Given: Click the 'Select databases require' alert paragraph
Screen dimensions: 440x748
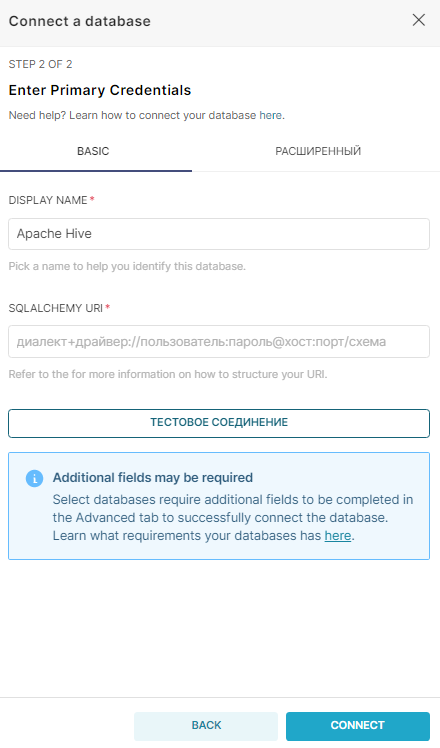Looking at the screenshot, I should tap(233, 518).
